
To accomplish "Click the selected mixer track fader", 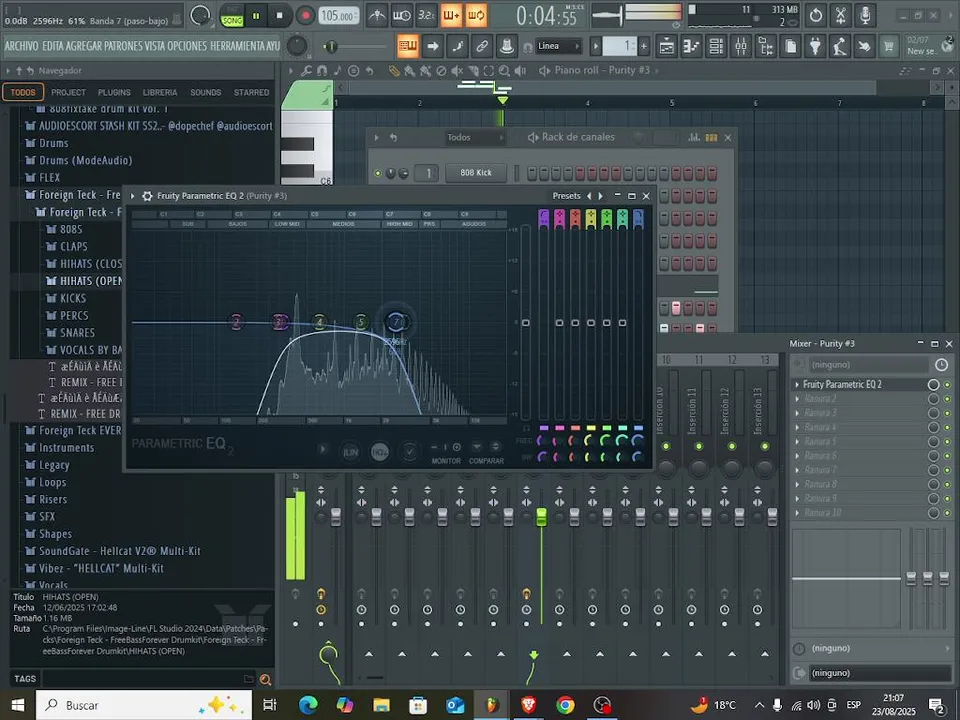I will point(541,516).
